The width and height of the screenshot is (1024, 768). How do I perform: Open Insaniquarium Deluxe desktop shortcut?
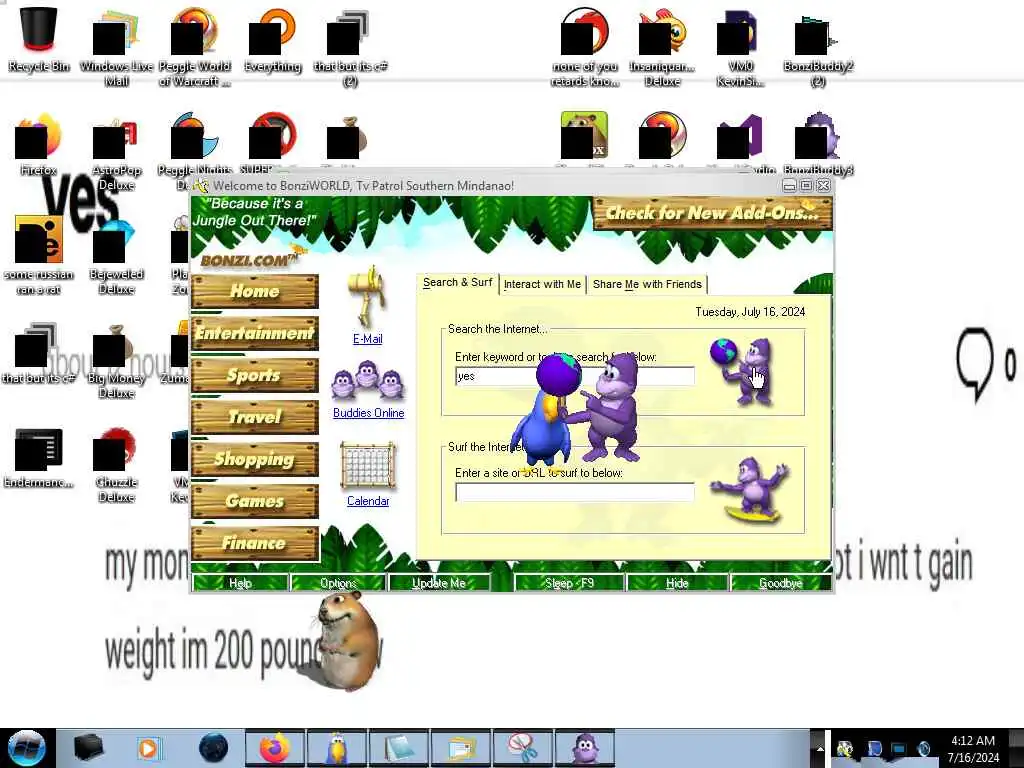[662, 47]
